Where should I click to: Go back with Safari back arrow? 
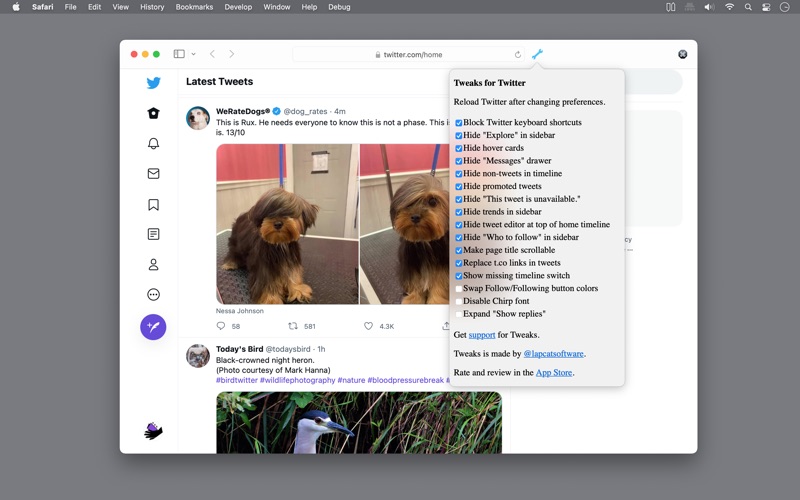(x=212, y=54)
